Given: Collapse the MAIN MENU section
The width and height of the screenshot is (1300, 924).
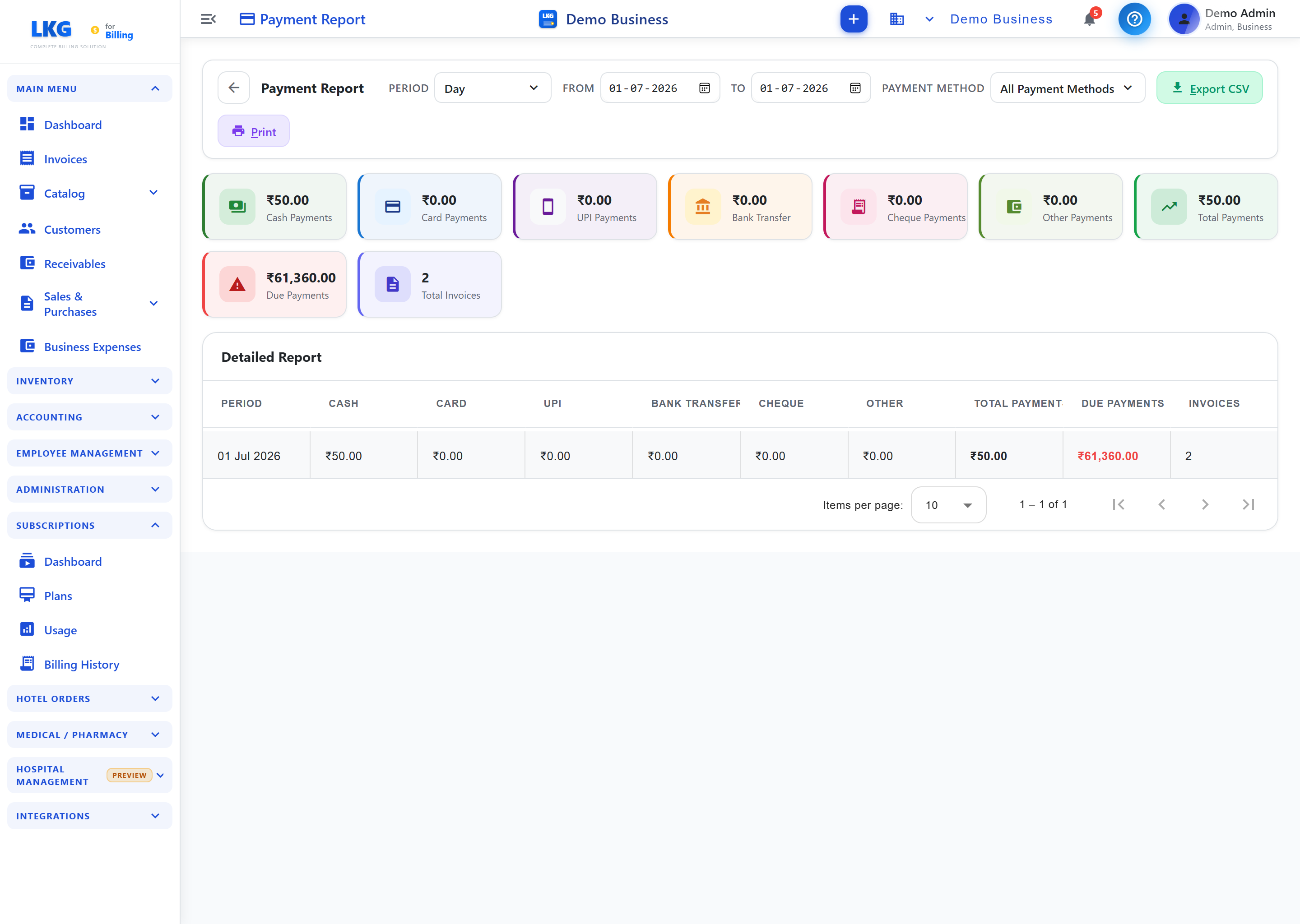Looking at the screenshot, I should tap(89, 89).
